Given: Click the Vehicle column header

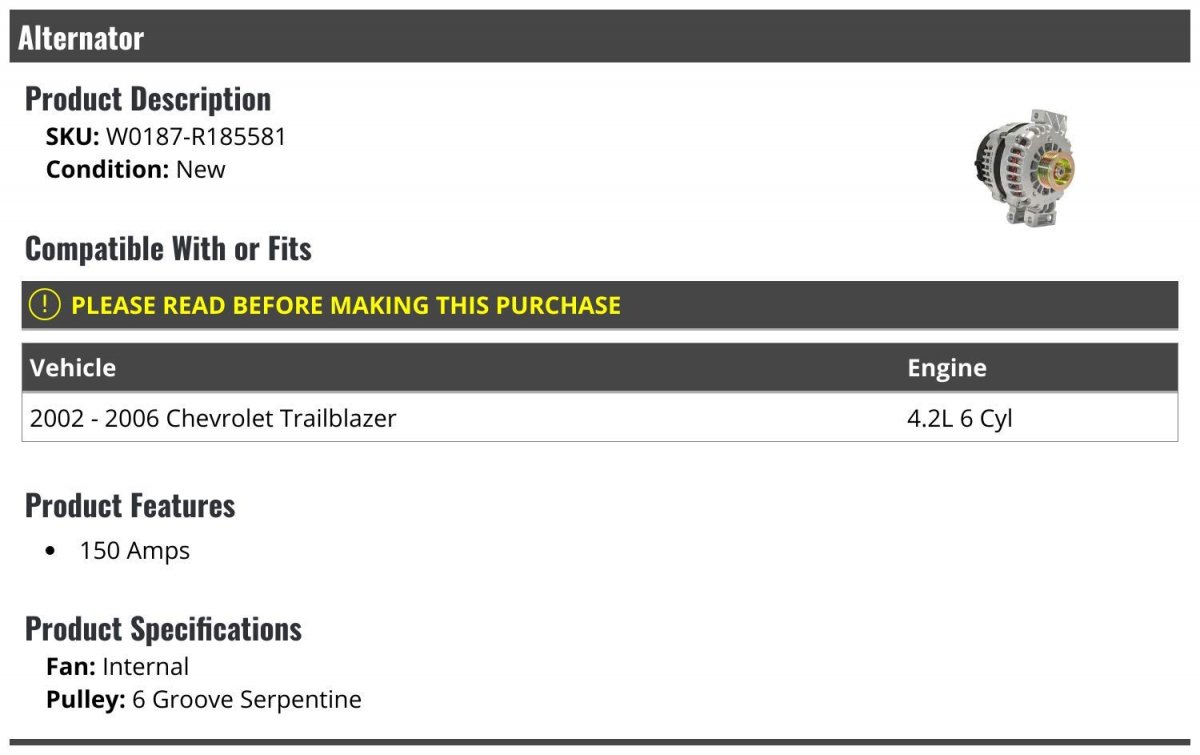Looking at the screenshot, I should coord(73,368).
